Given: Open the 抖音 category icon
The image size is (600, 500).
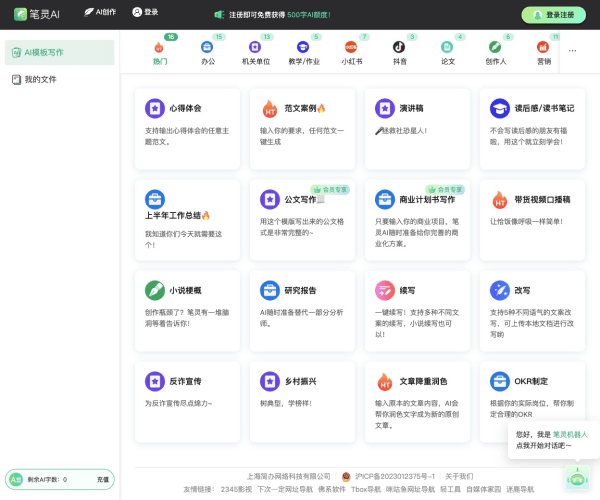Looking at the screenshot, I should coord(399,46).
